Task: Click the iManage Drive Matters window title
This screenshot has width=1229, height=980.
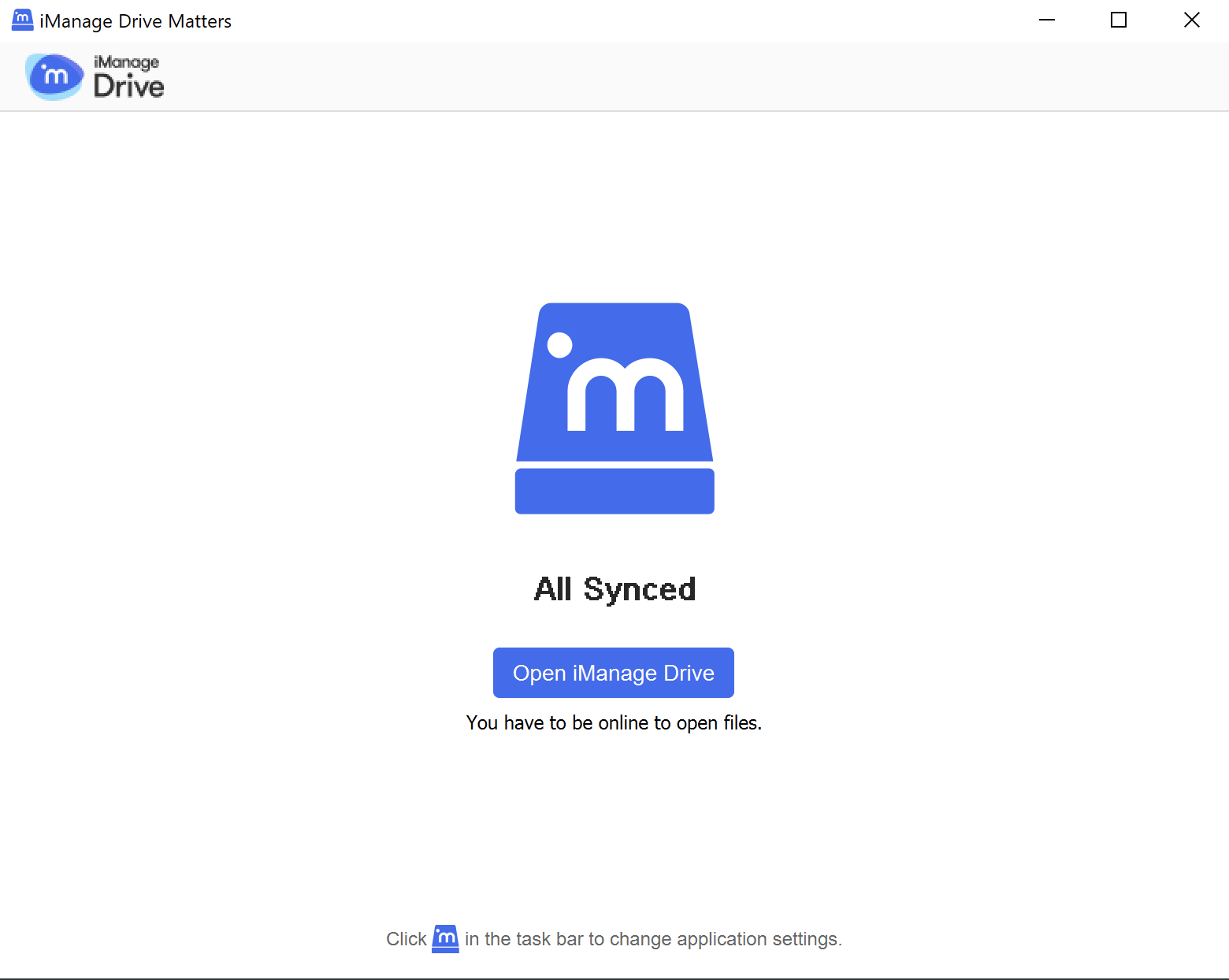Action: pyautogui.click(x=136, y=21)
